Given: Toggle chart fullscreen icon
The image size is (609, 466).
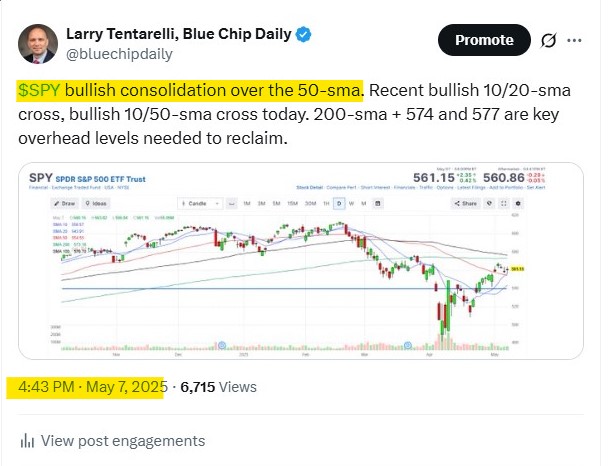Looking at the screenshot, I should (x=504, y=203).
